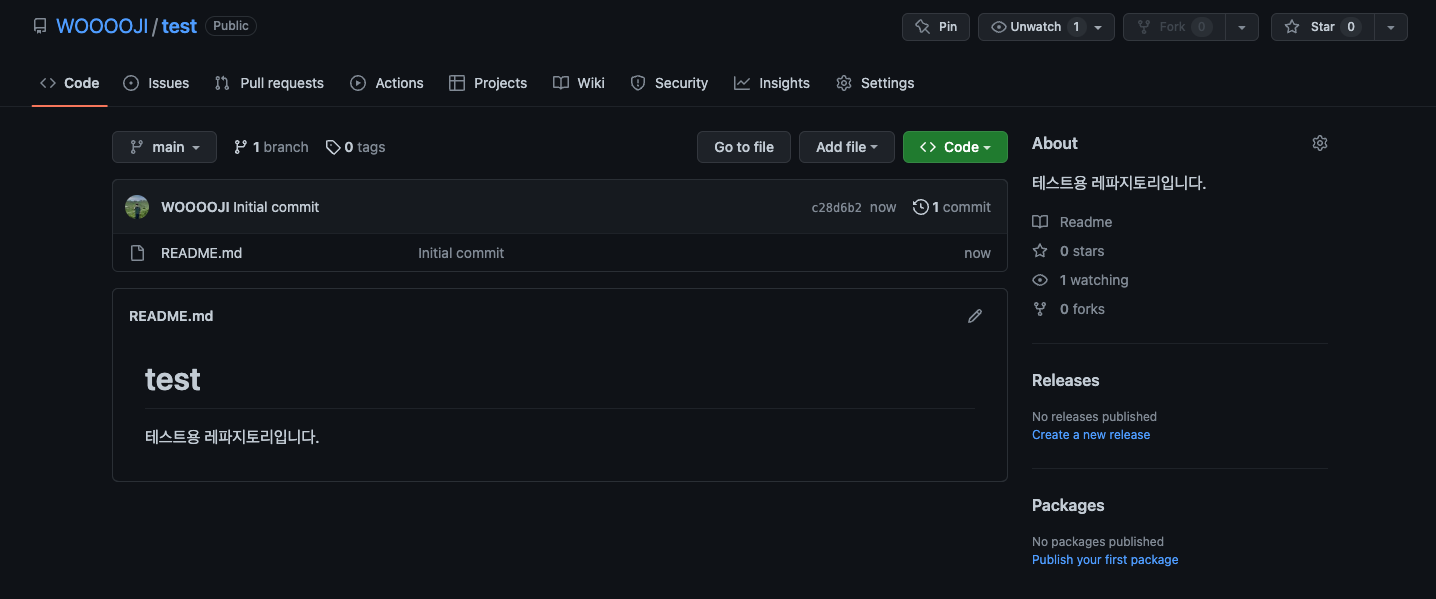Image resolution: width=1436 pixels, height=599 pixels.
Task: View the Insights tab
Action: (x=772, y=83)
